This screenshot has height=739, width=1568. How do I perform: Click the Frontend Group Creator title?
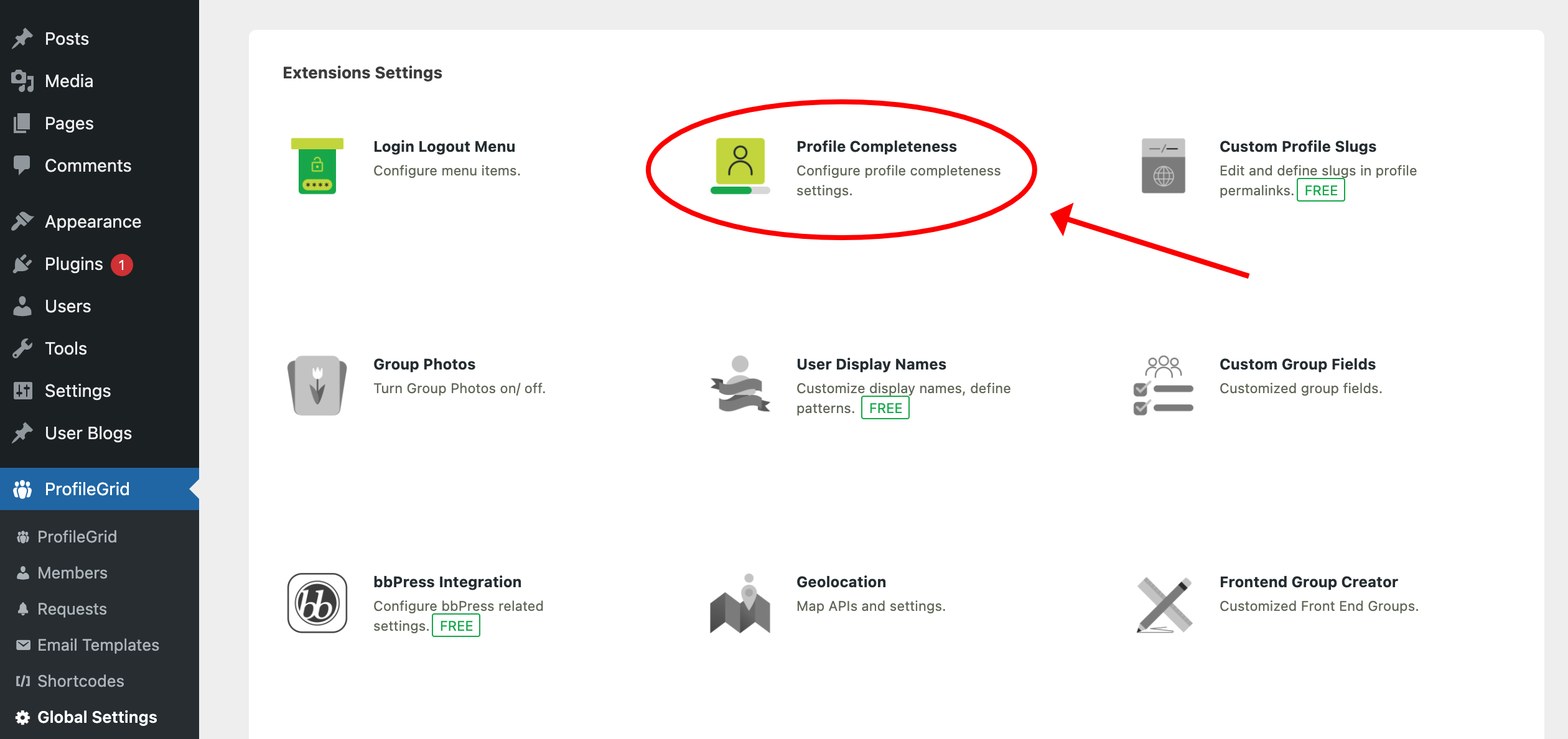1308,582
